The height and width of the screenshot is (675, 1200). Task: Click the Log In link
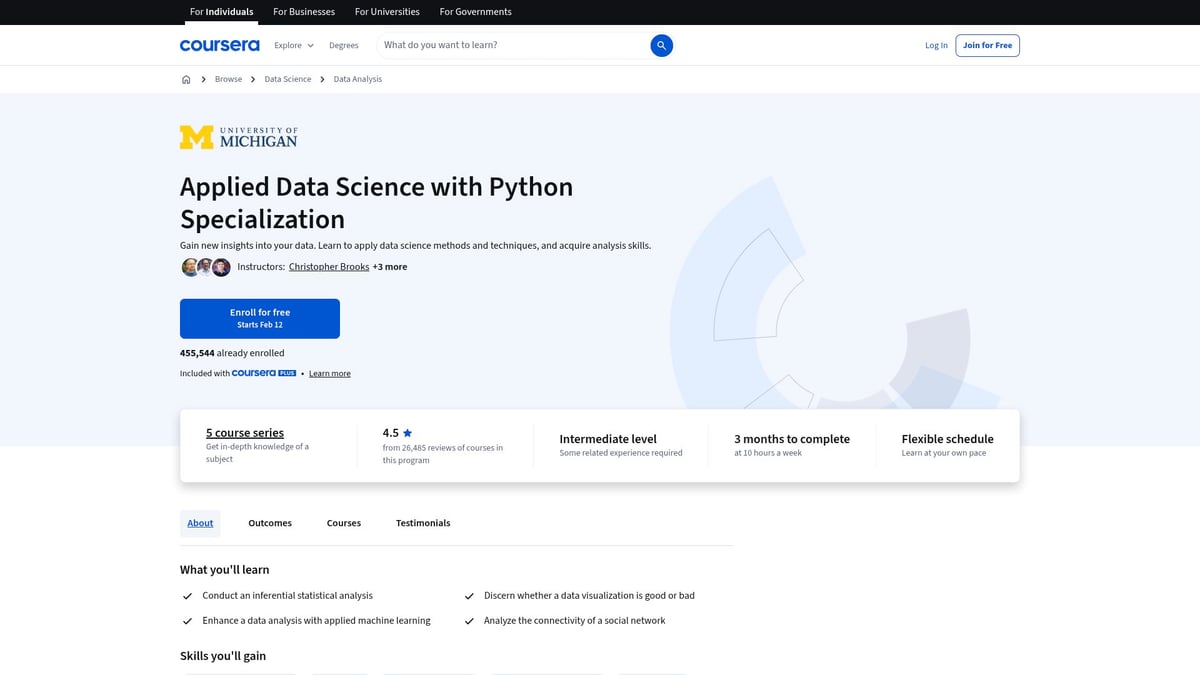936,45
